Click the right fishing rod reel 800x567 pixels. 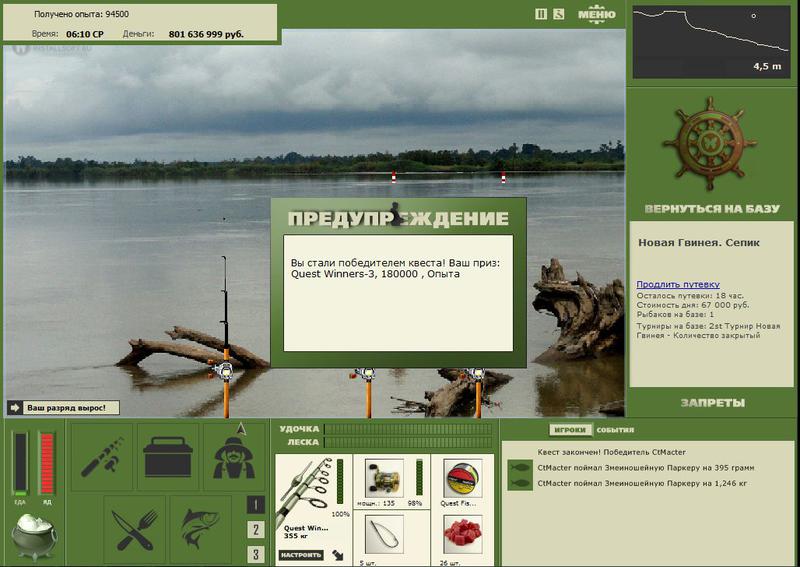476,374
